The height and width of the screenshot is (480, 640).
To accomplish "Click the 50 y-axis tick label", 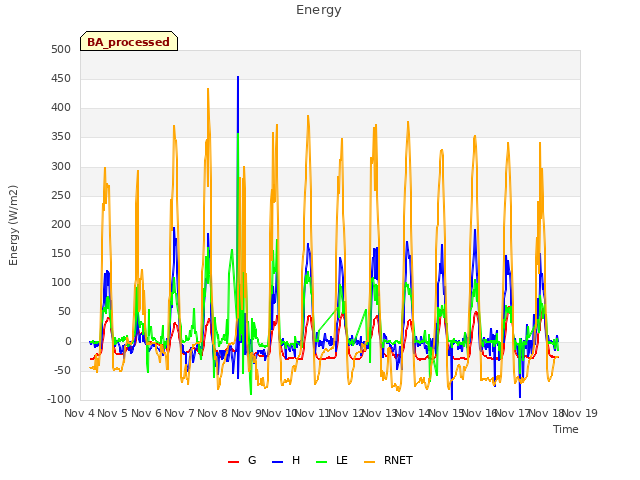I will pyautogui.click(x=64, y=312).
